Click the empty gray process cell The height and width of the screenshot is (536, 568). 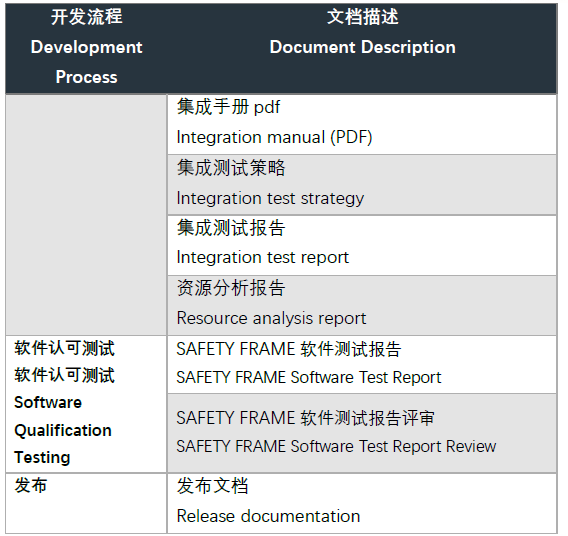click(x=86, y=215)
